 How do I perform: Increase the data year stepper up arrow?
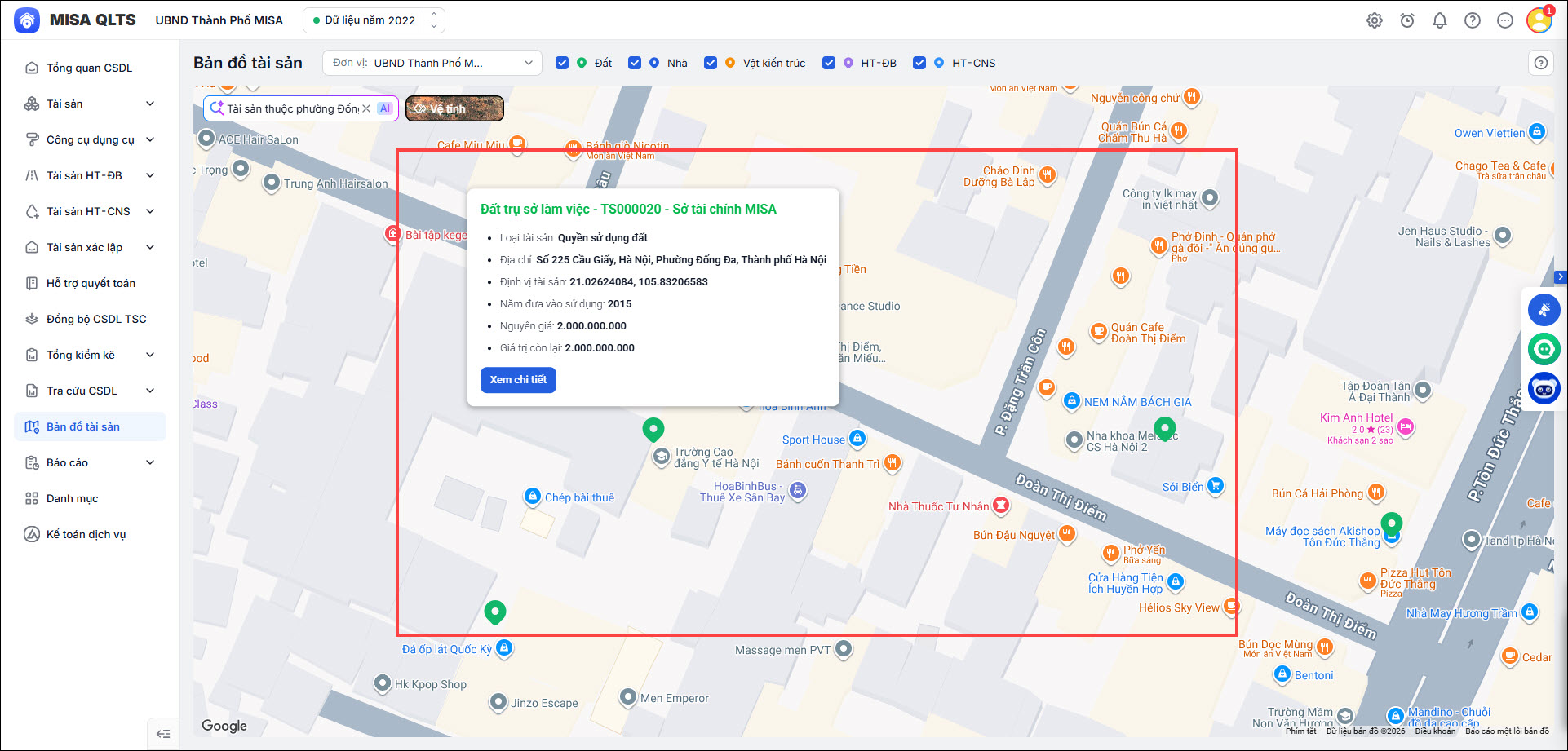click(434, 14)
